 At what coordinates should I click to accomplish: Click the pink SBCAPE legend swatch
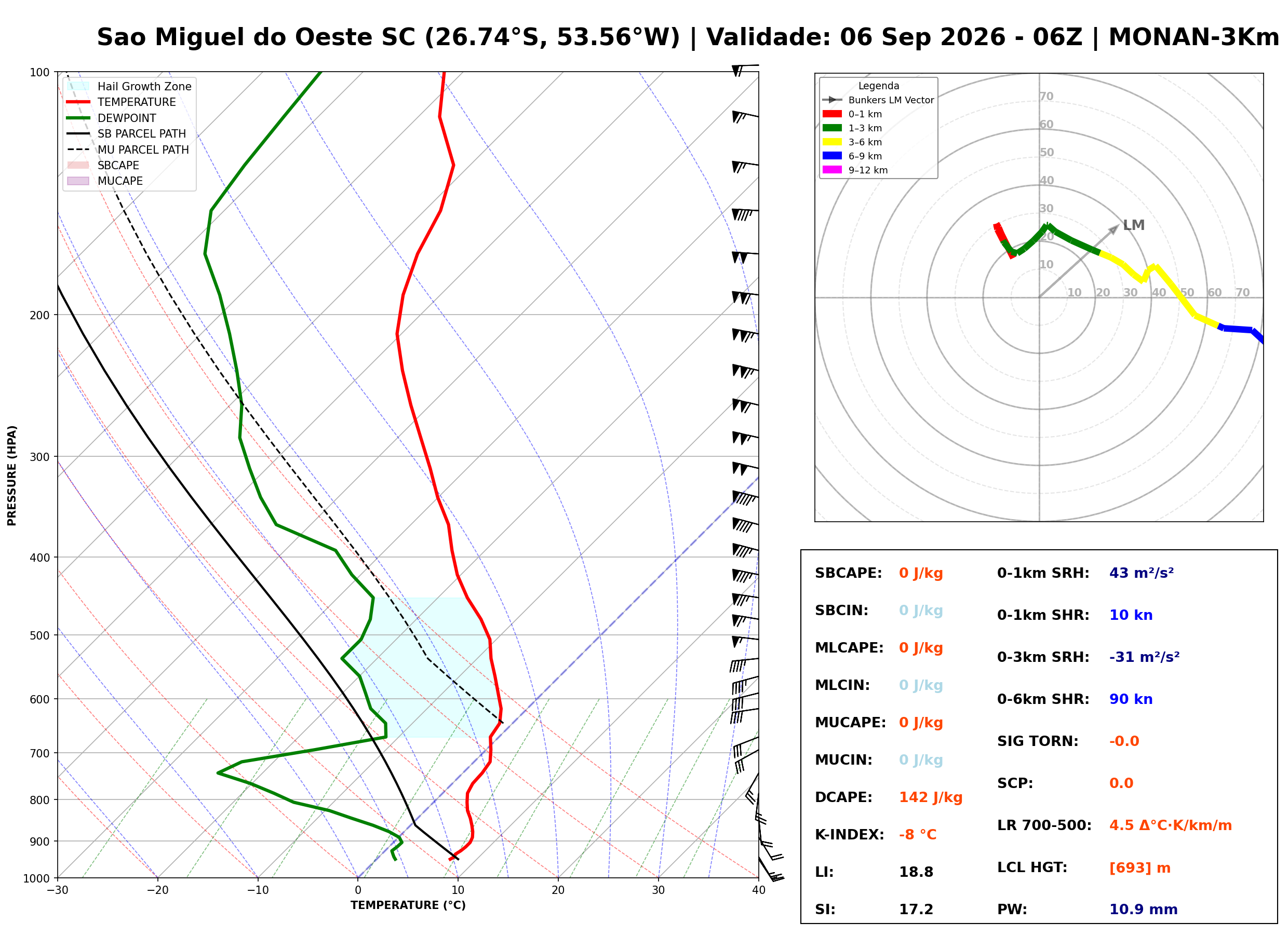click(78, 165)
